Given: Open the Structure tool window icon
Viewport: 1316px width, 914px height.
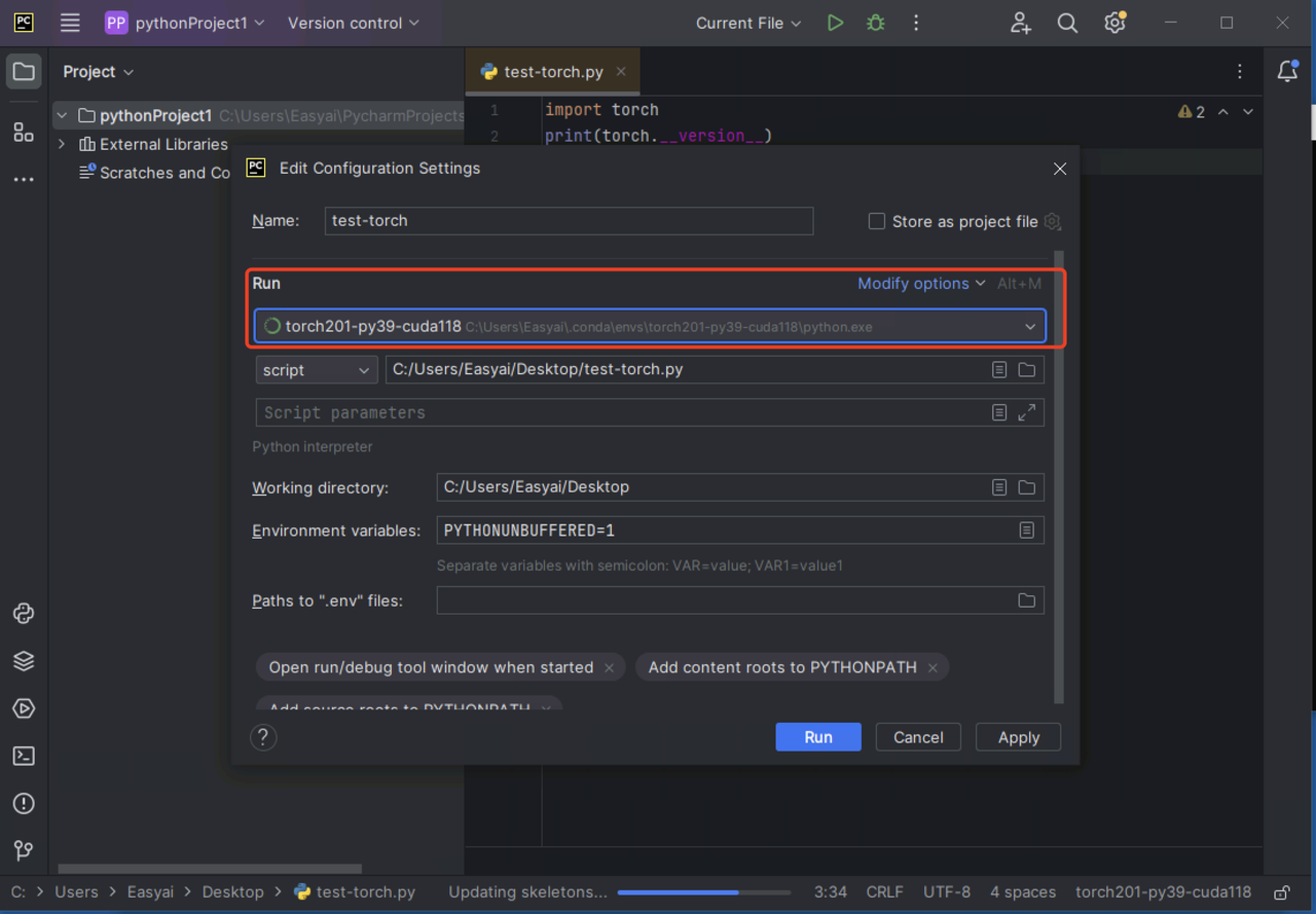Looking at the screenshot, I should (x=24, y=132).
